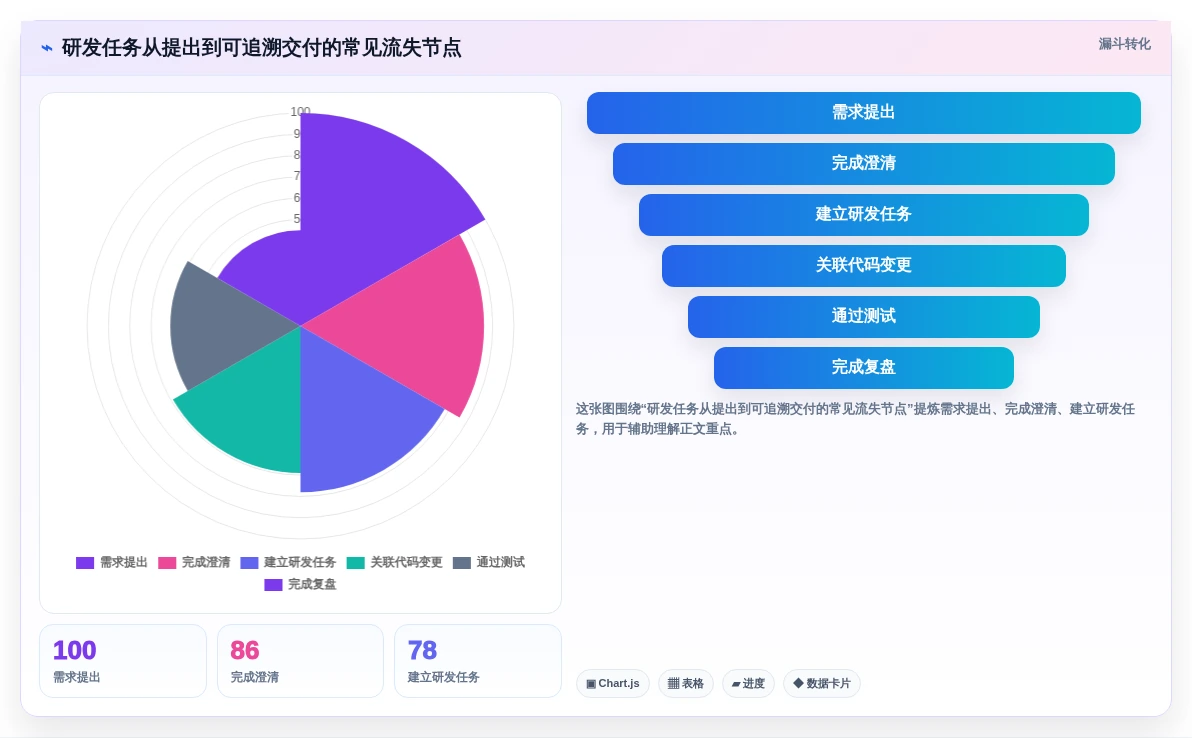Click the description paragraph starting 这张图围绕
Screen dimensions: 1192x738
coord(855,419)
